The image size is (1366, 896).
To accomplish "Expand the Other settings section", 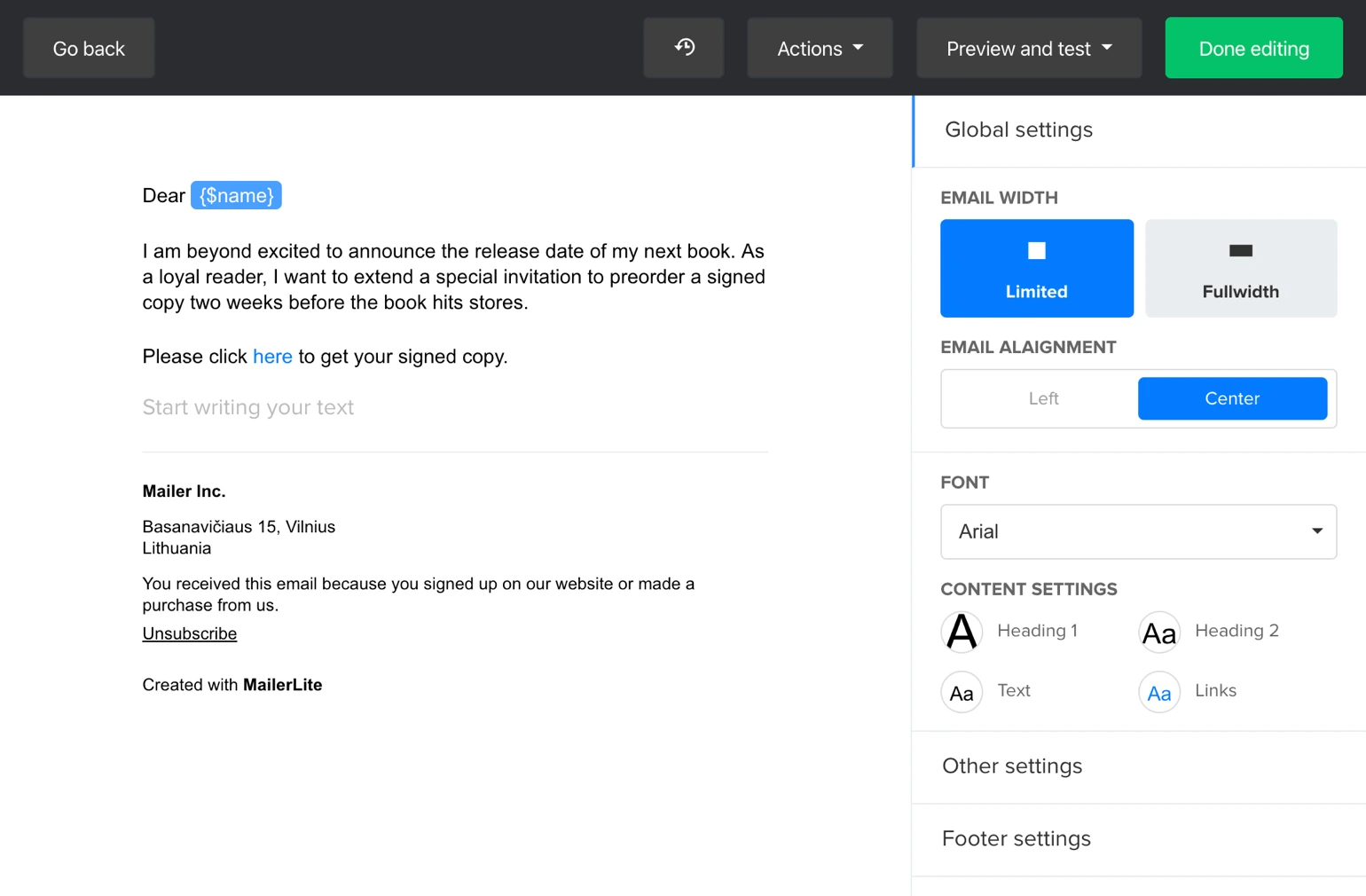I will [x=1012, y=766].
